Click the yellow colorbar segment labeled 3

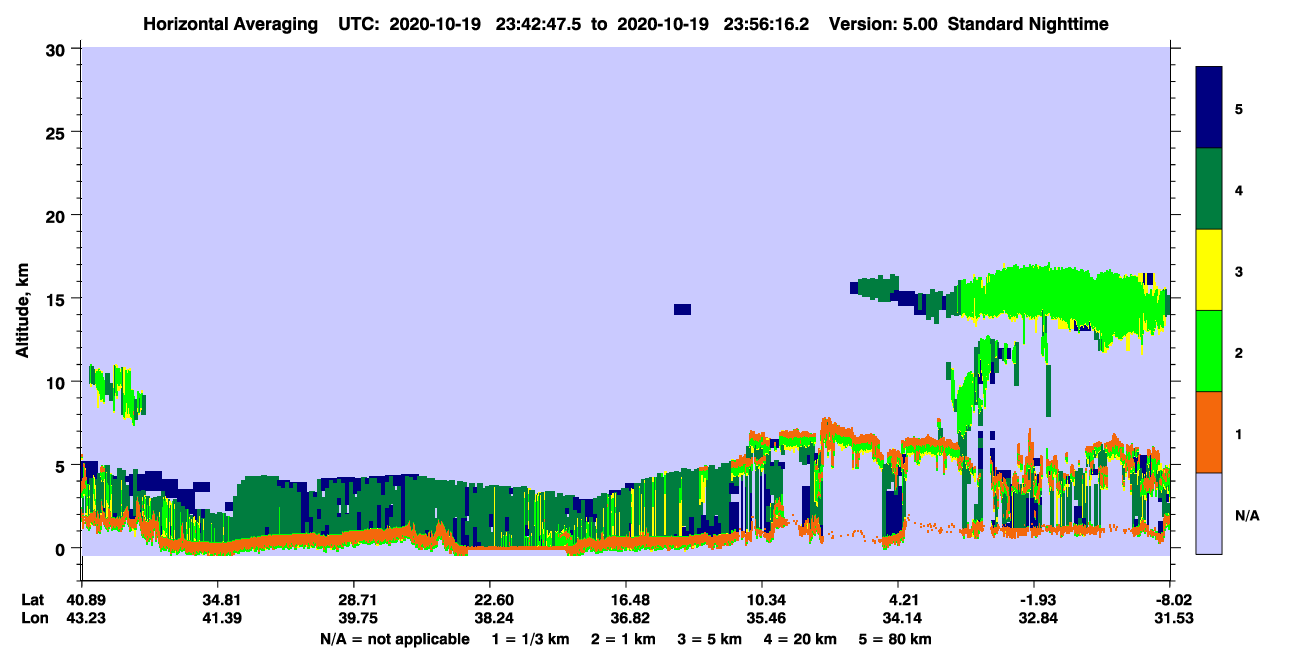tap(1209, 270)
